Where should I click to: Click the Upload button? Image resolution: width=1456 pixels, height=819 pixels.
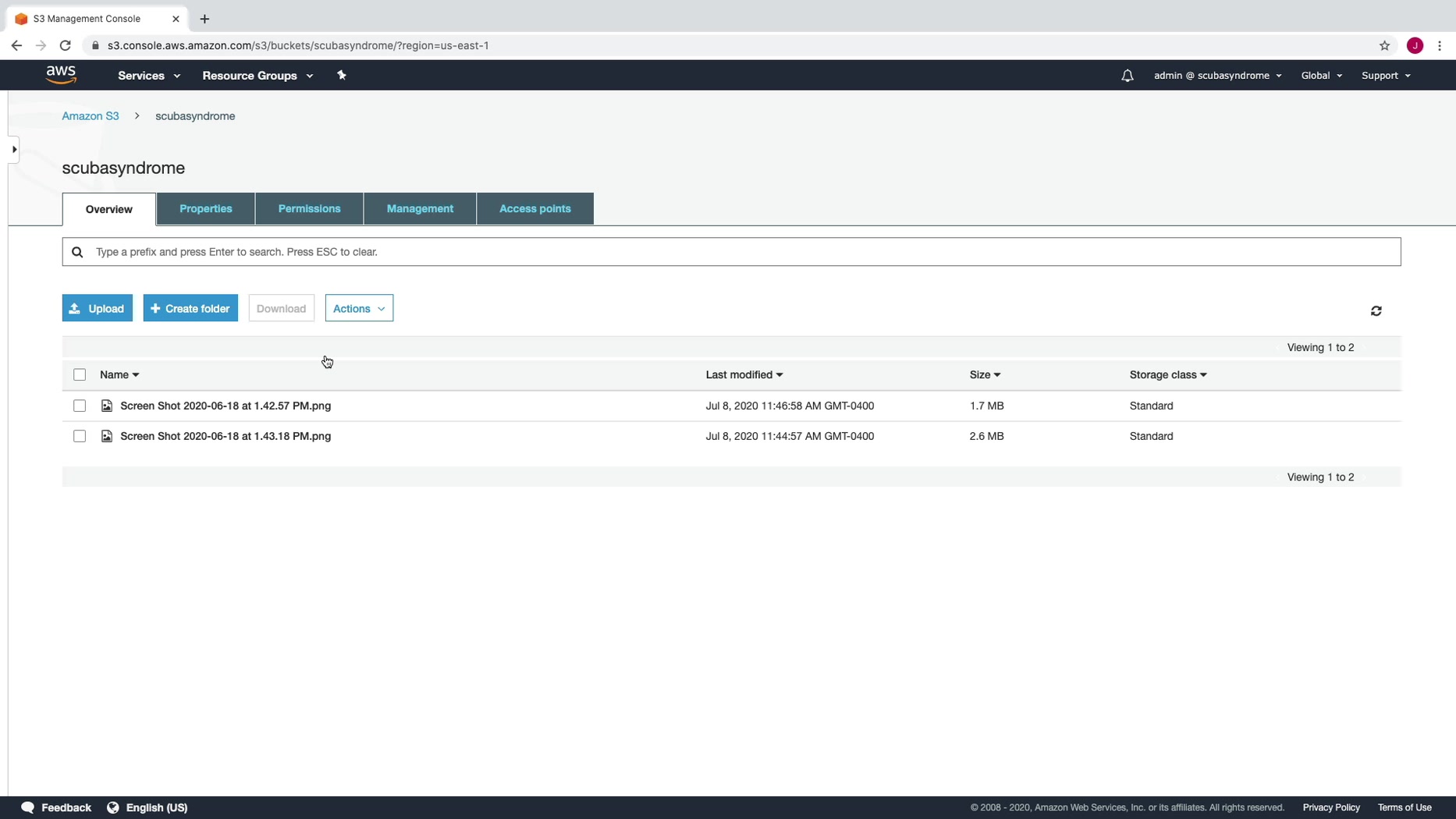(98, 308)
